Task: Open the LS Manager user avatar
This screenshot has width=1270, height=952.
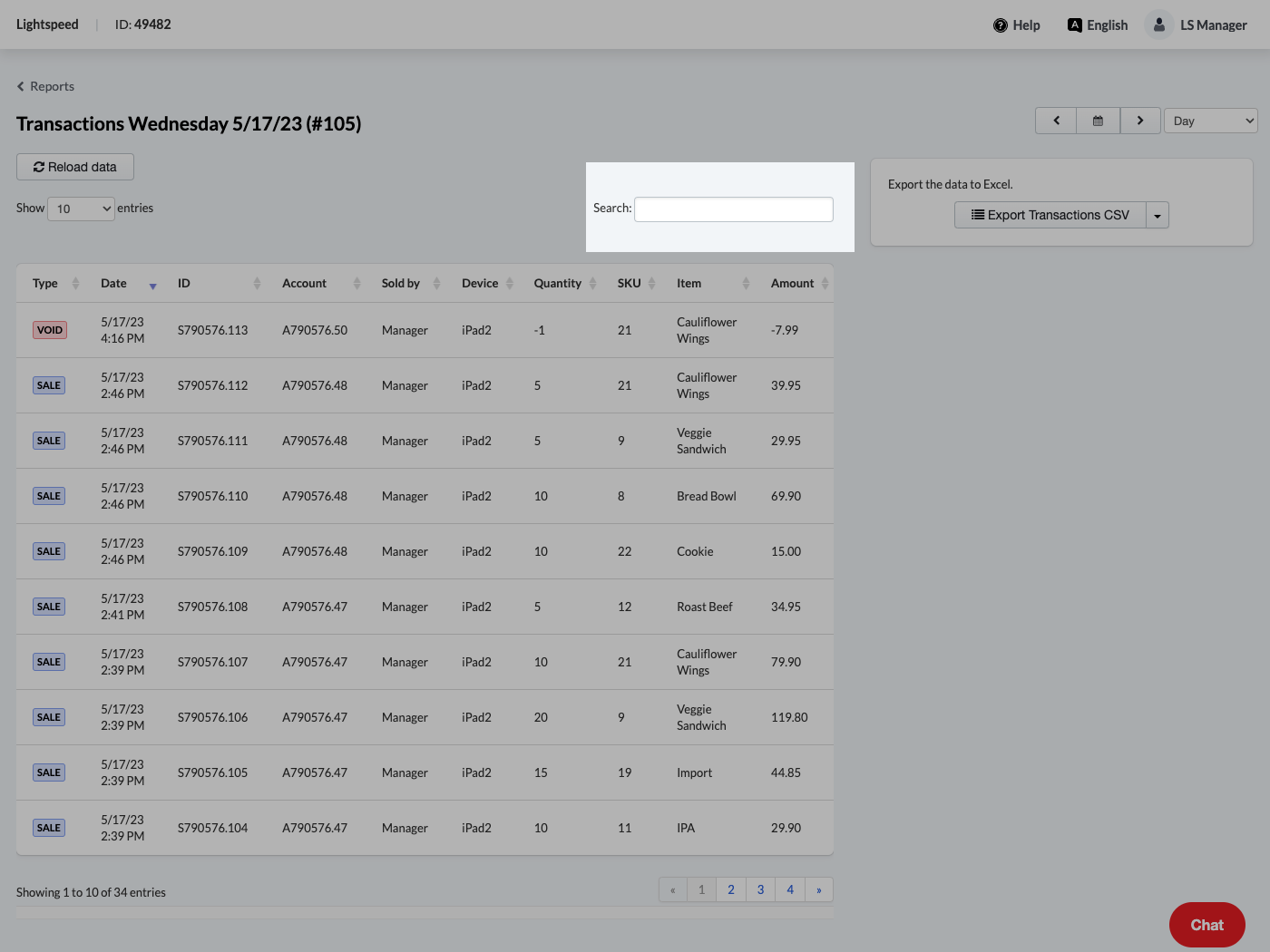Action: (x=1159, y=24)
